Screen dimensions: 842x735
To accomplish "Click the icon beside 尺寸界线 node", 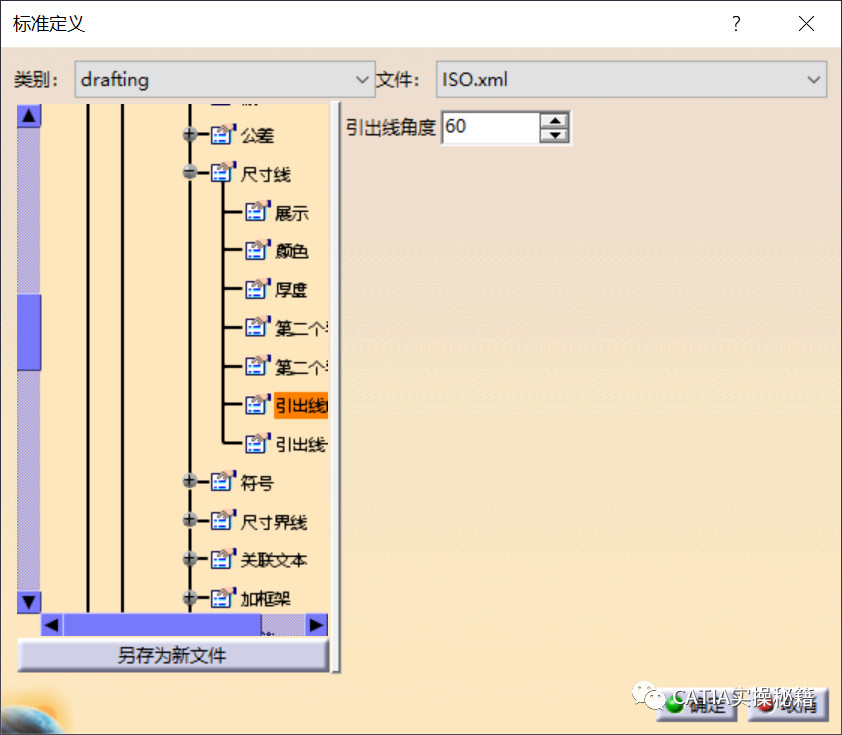I will click(x=221, y=521).
